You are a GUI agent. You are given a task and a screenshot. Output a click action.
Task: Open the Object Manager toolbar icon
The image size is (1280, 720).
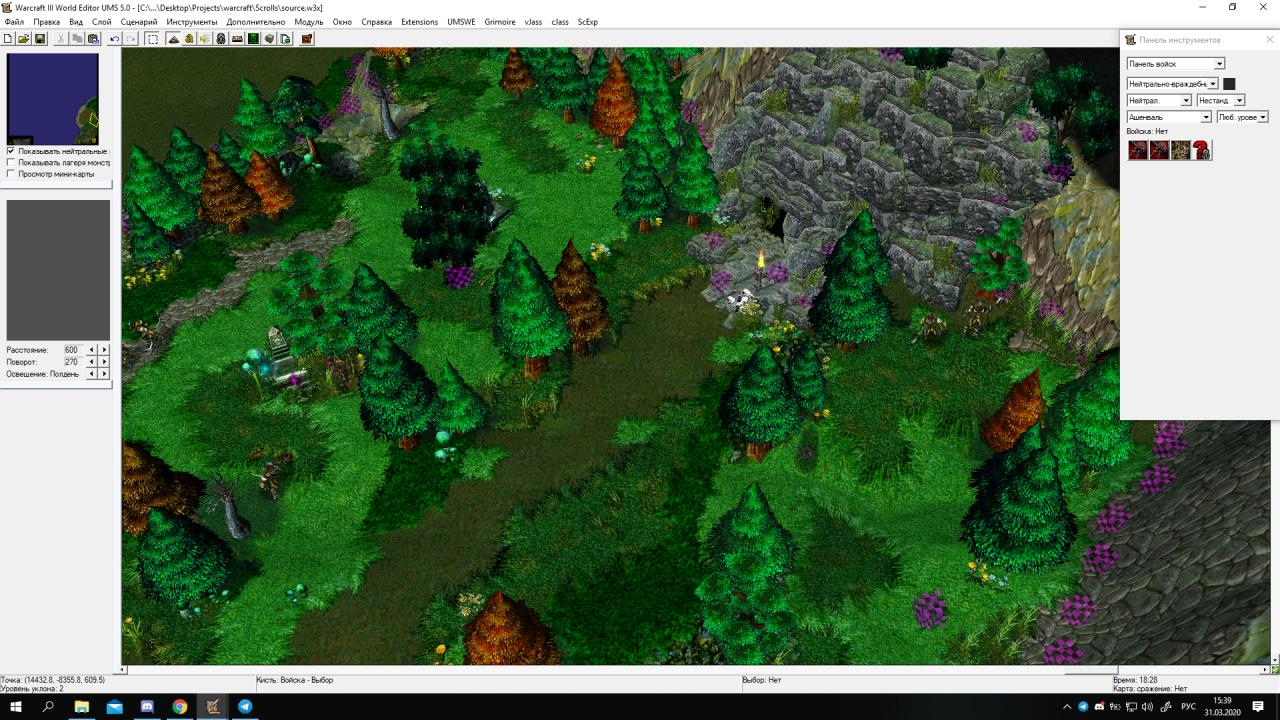coord(269,39)
